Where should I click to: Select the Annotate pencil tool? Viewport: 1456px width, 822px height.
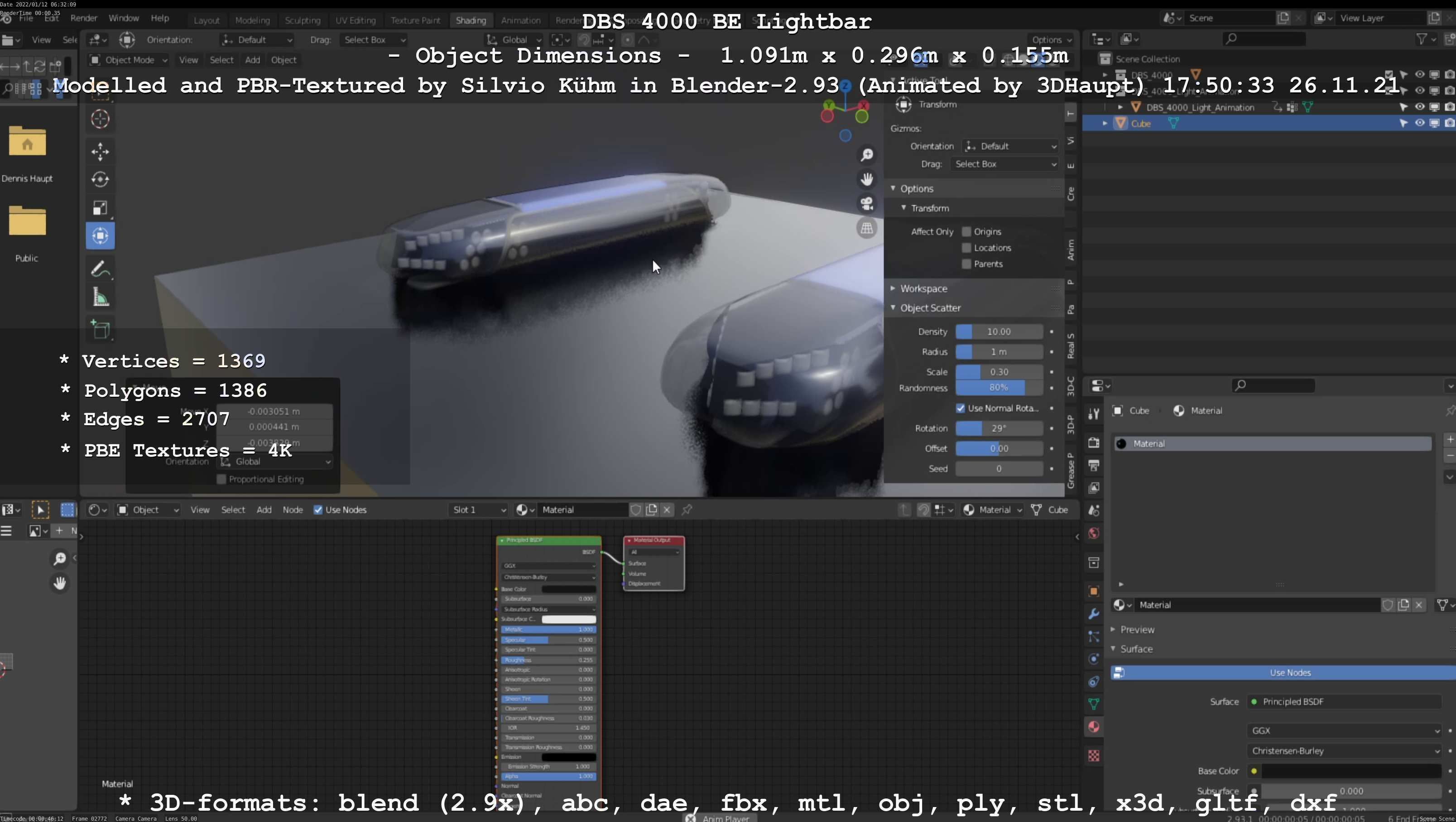tap(100, 269)
